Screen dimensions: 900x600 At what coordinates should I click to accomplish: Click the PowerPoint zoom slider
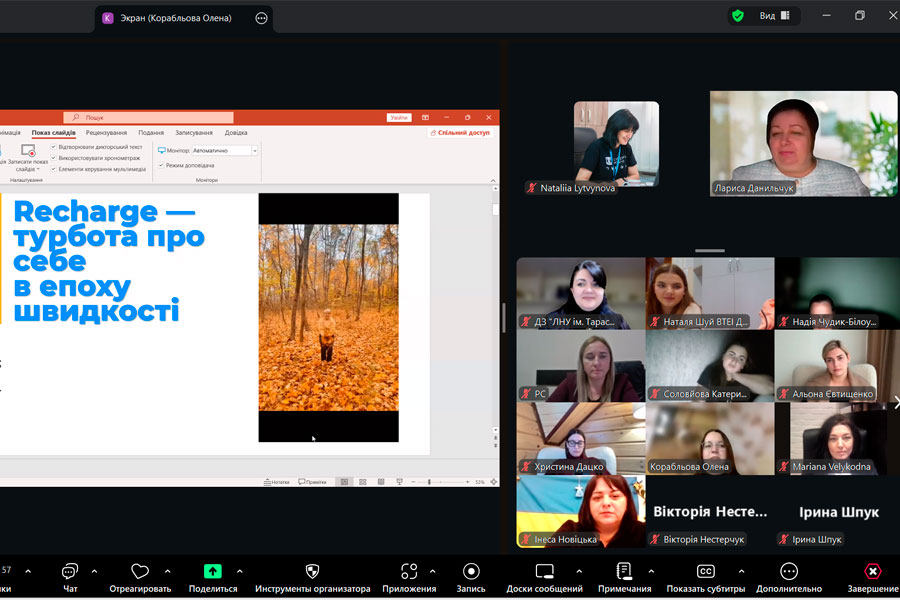click(429, 482)
